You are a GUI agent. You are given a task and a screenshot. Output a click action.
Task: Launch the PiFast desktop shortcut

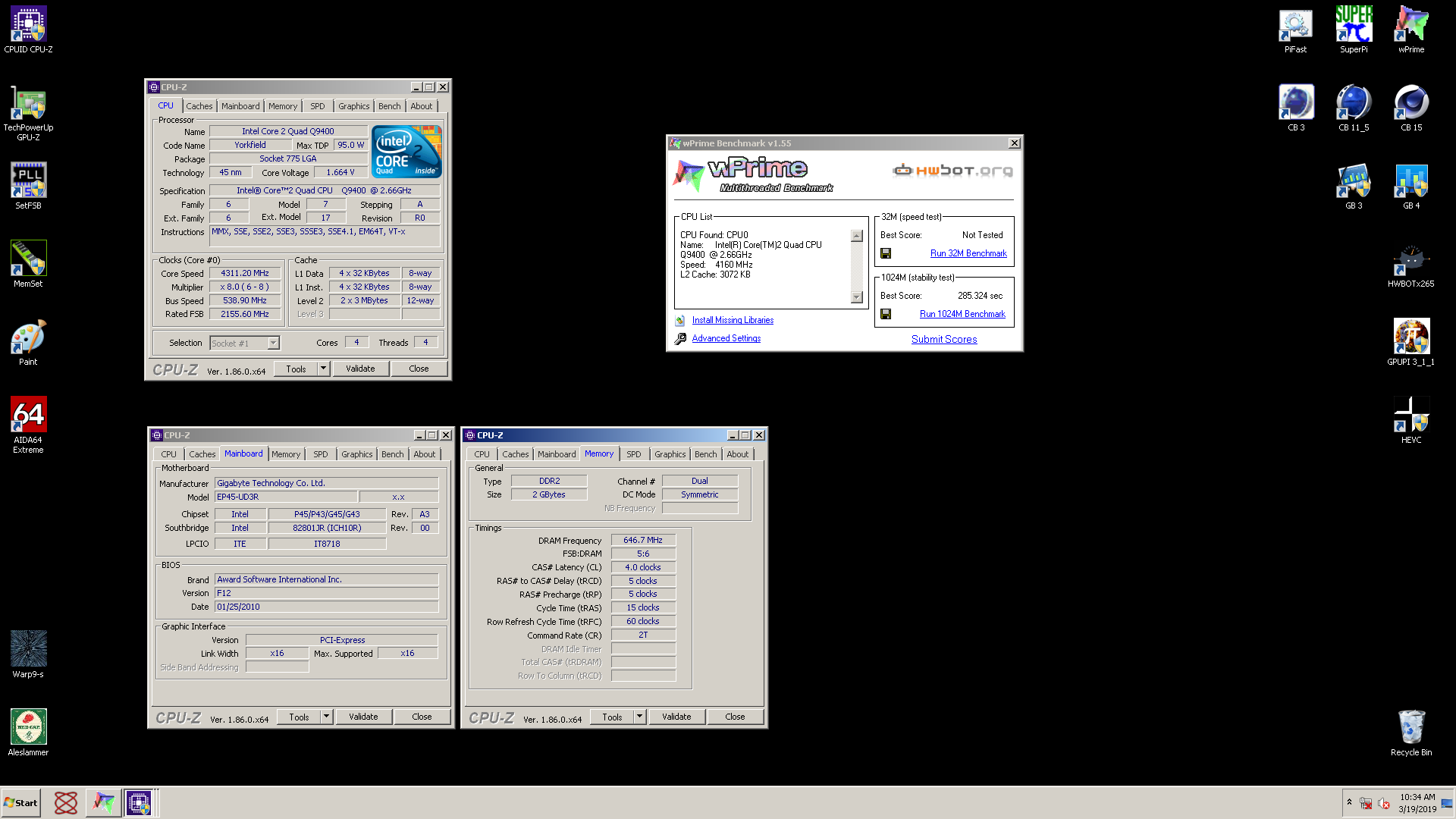1295,30
